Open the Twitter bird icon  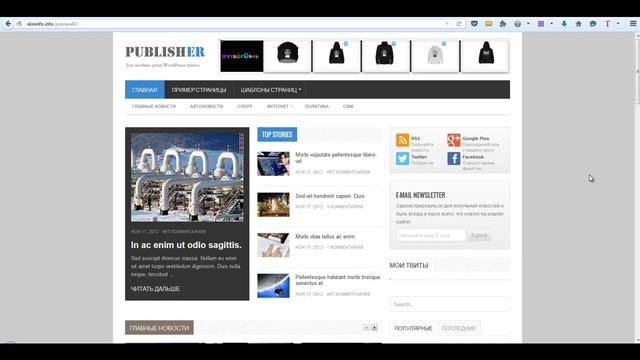click(x=402, y=158)
